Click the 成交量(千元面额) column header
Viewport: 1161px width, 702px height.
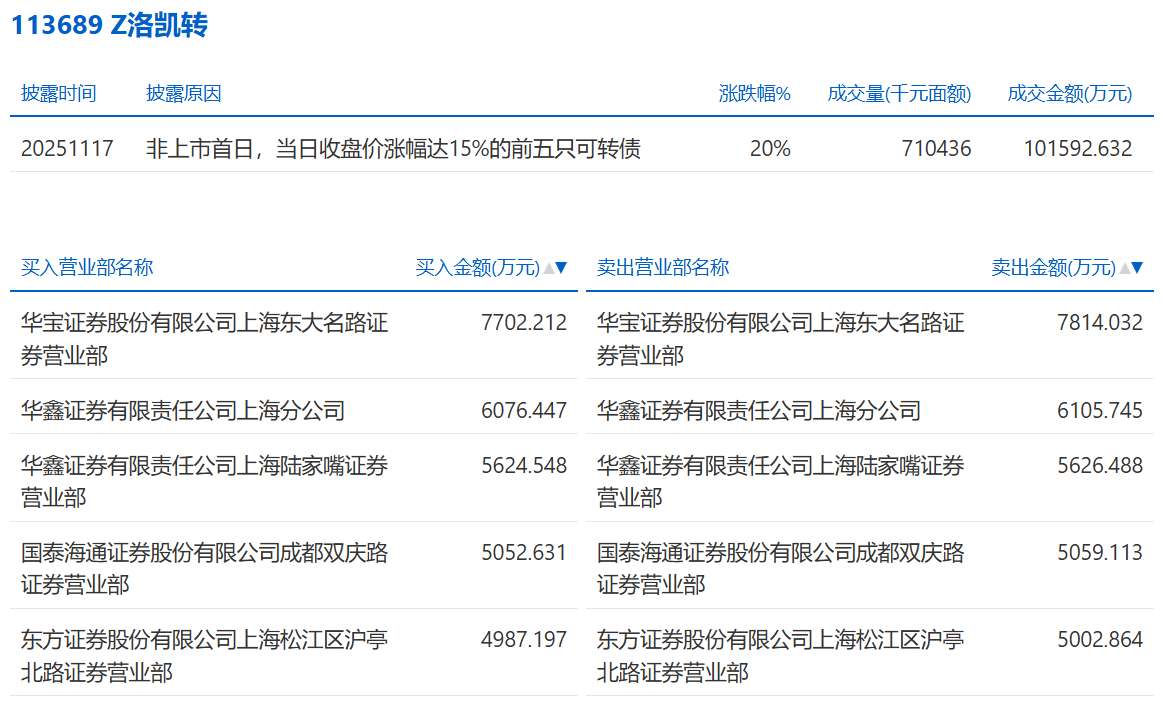tap(899, 94)
